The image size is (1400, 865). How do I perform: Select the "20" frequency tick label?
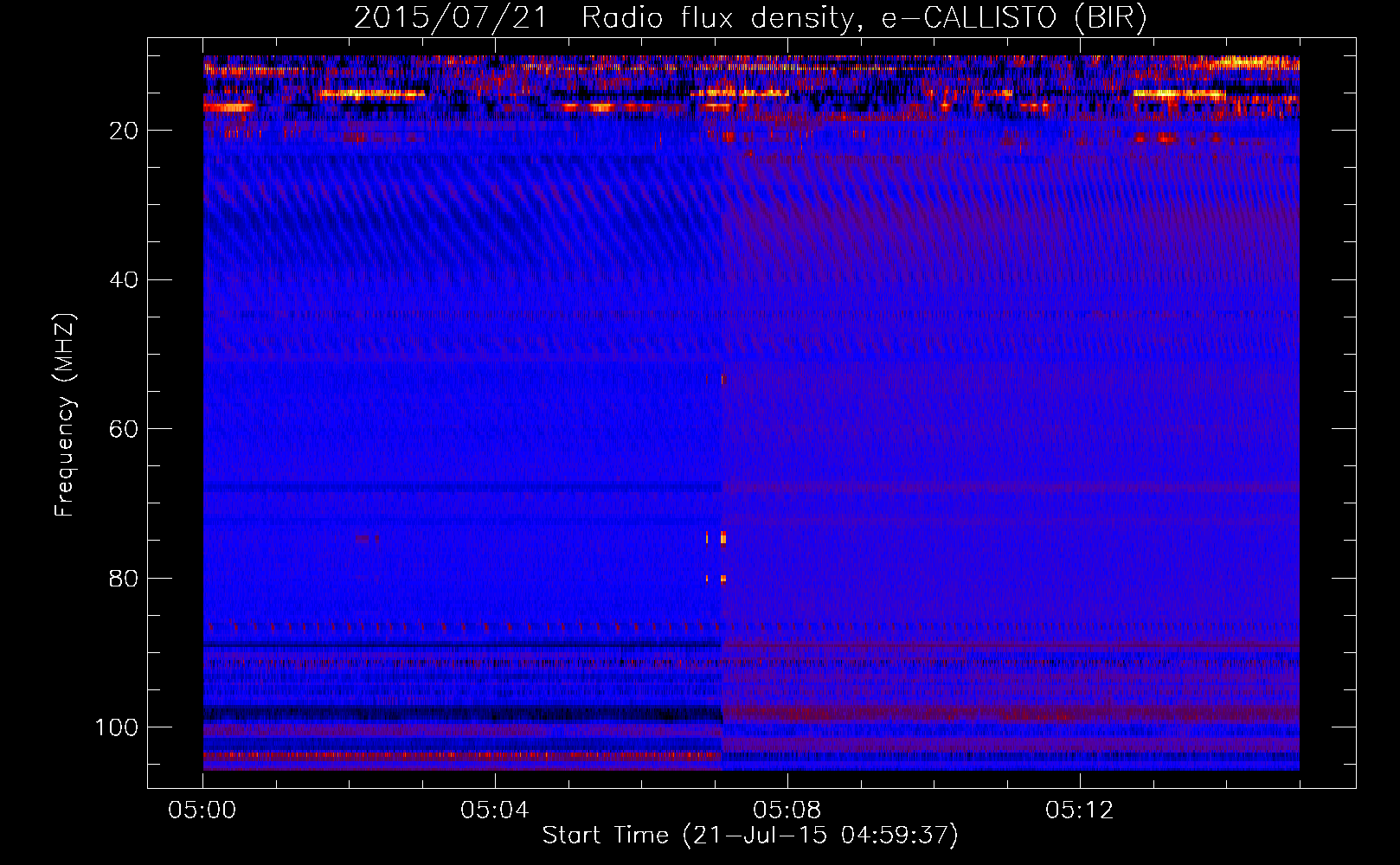click(x=125, y=131)
